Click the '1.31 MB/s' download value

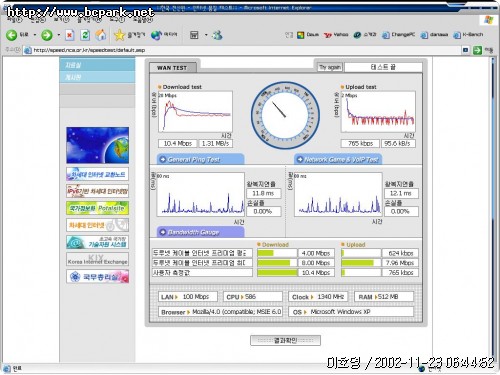(216, 144)
